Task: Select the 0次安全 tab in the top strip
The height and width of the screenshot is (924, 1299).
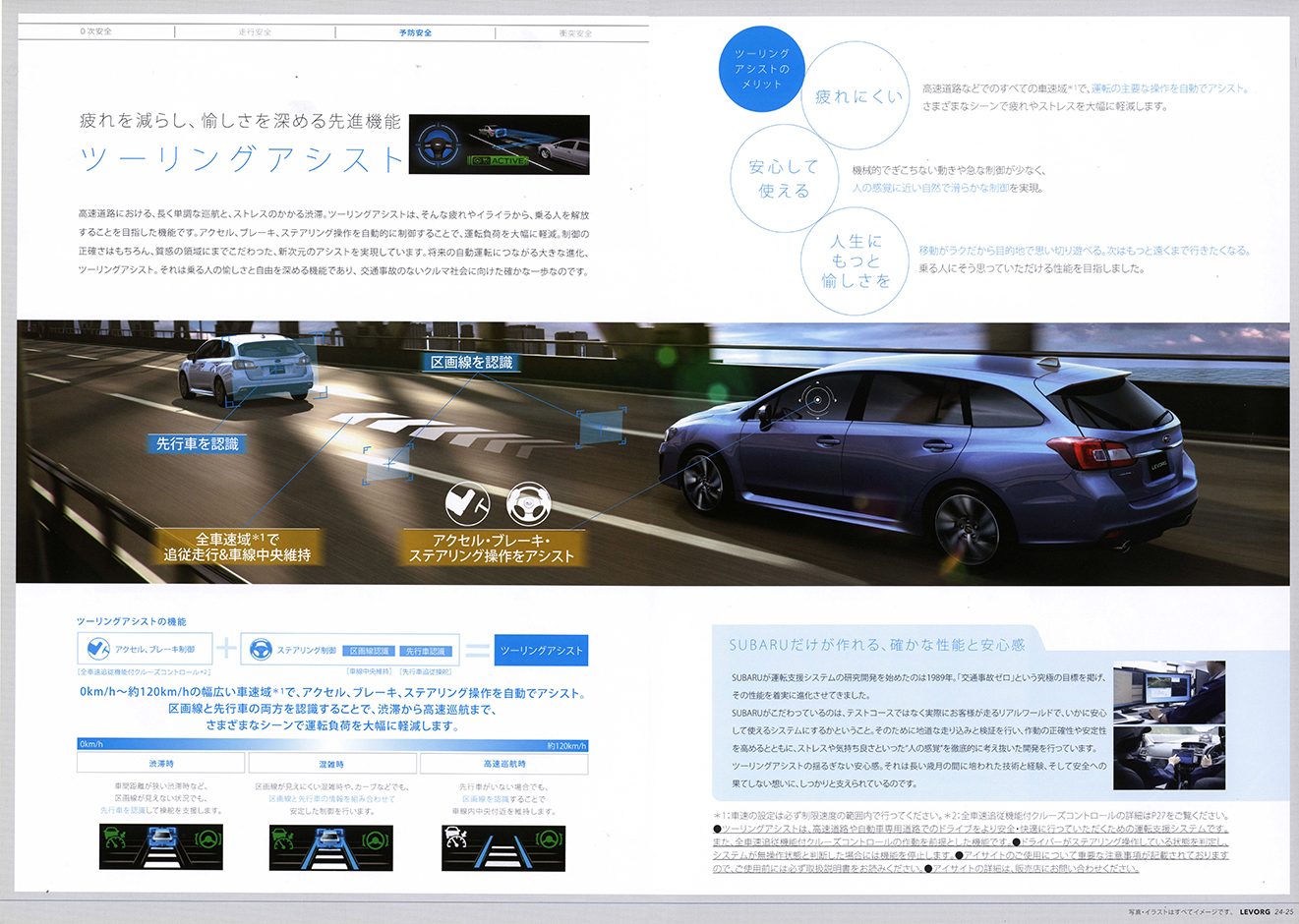Action: pos(96,32)
